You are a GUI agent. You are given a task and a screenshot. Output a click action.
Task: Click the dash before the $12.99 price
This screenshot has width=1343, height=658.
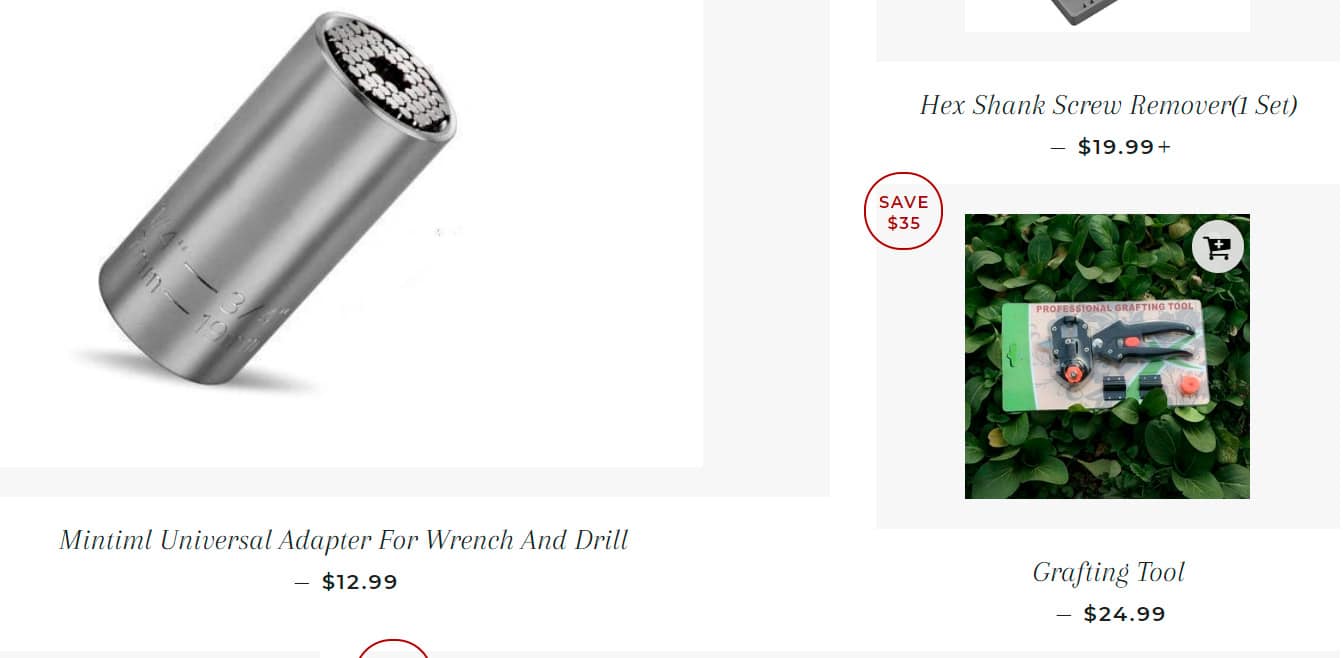point(302,583)
